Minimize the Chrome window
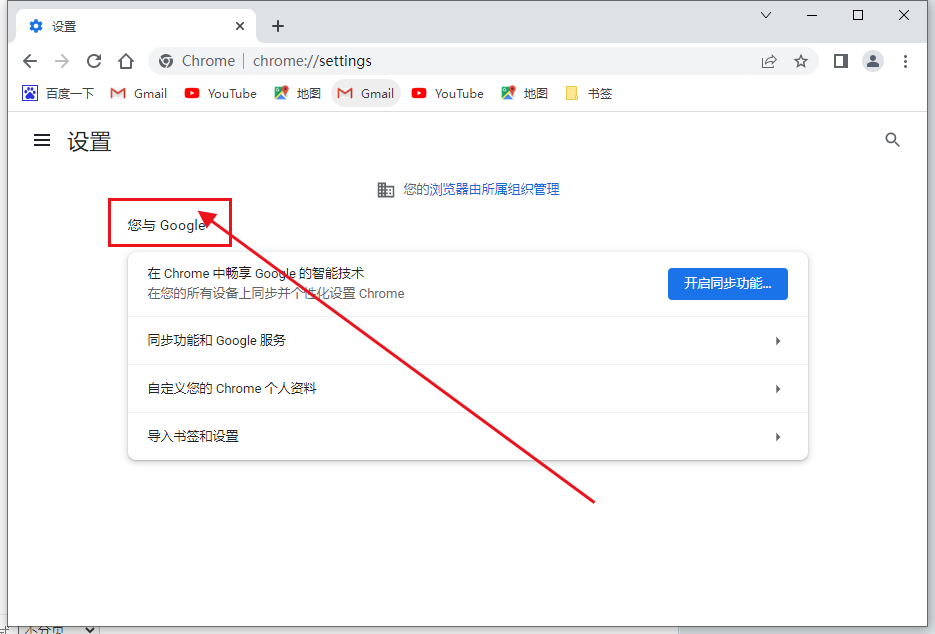 pos(812,16)
